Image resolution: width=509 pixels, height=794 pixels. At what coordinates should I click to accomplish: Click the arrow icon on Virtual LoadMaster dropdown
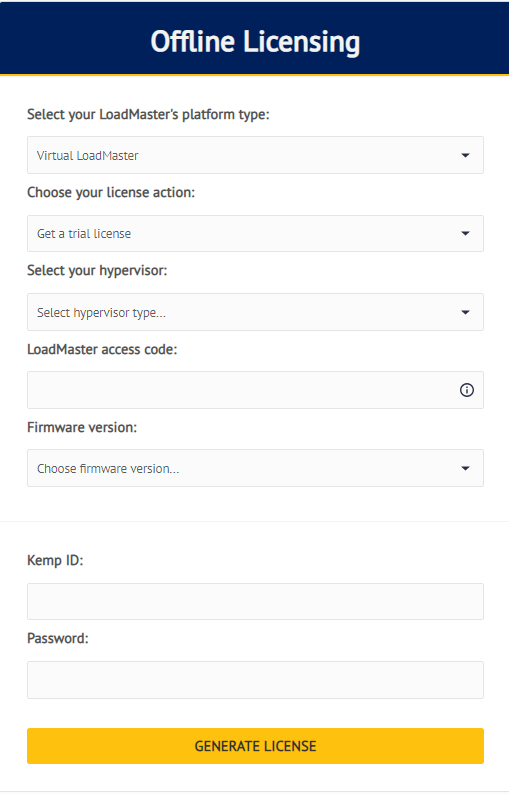[x=465, y=155]
